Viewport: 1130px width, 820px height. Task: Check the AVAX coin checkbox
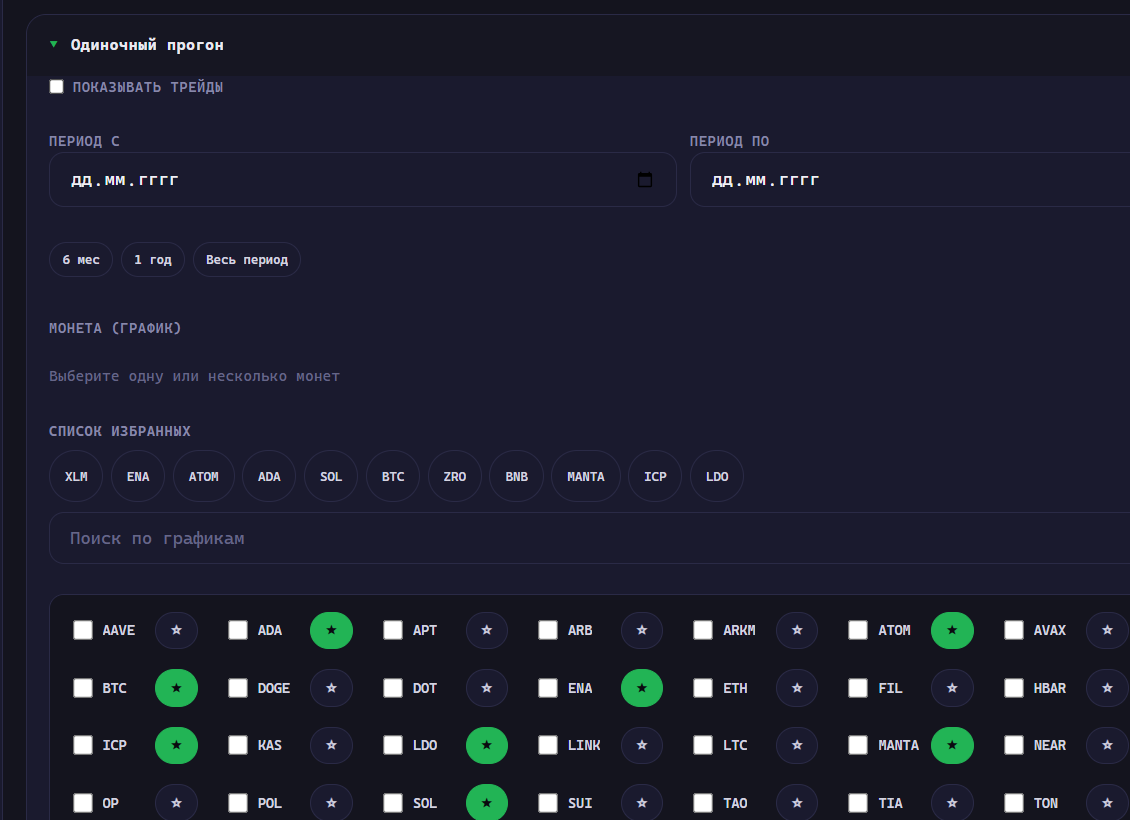(x=1014, y=630)
